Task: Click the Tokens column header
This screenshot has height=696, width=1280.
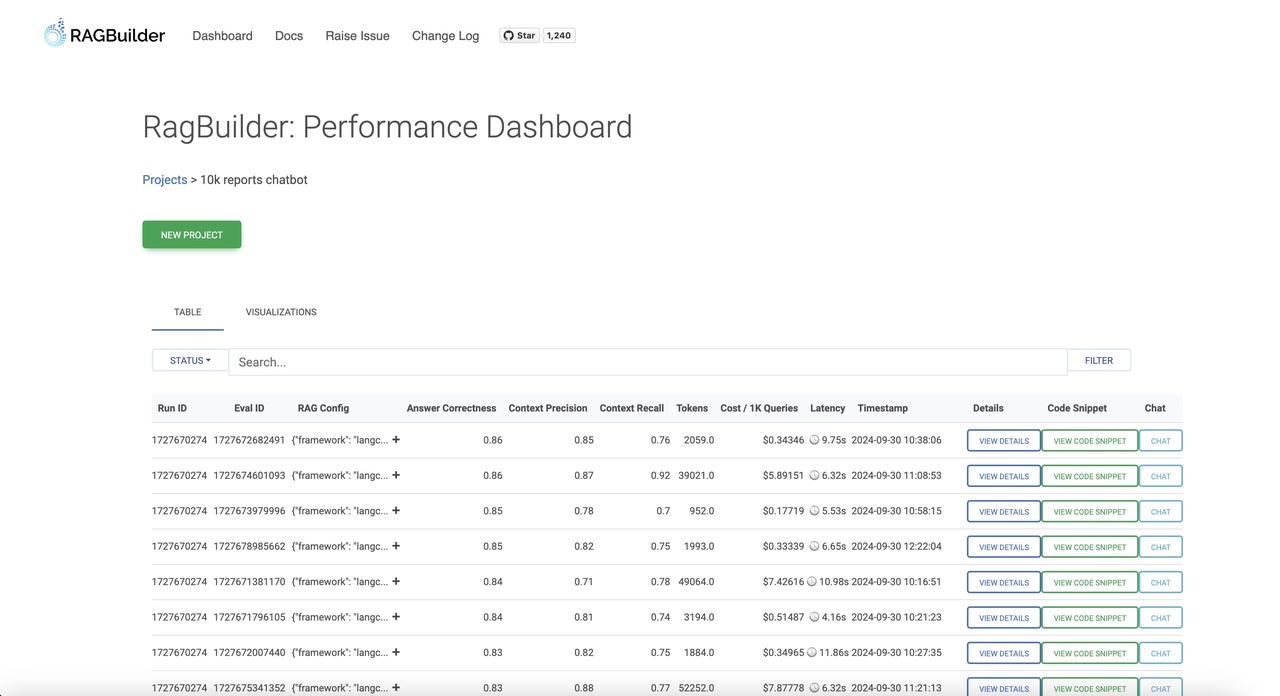Action: (x=692, y=408)
